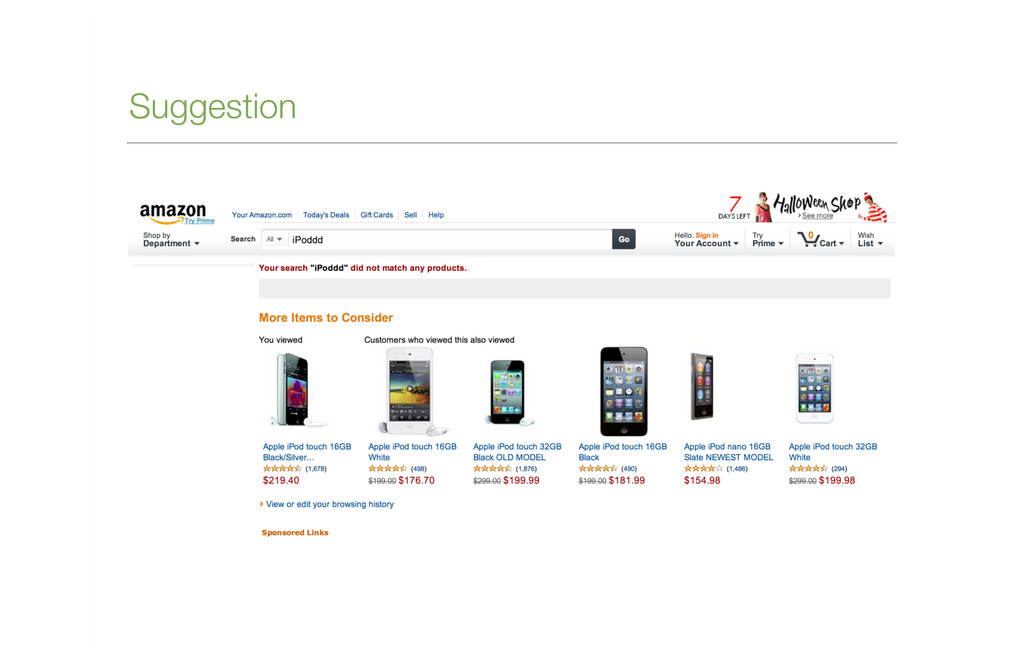This screenshot has height=663, width=1024.
Task: Click the Help navigation link
Action: pos(436,215)
